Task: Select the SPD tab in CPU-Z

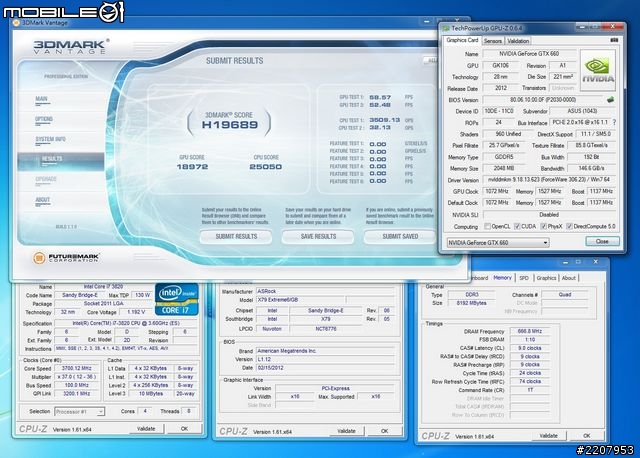Action: [524, 278]
